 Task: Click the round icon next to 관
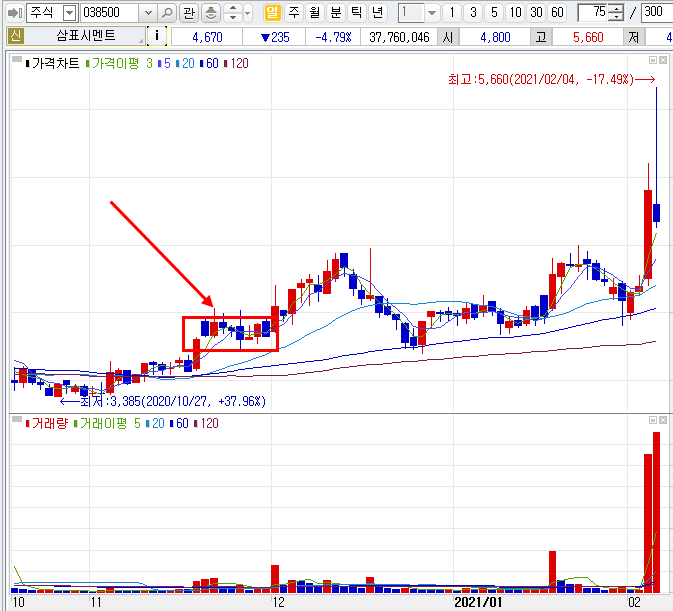pyautogui.click(x=211, y=13)
